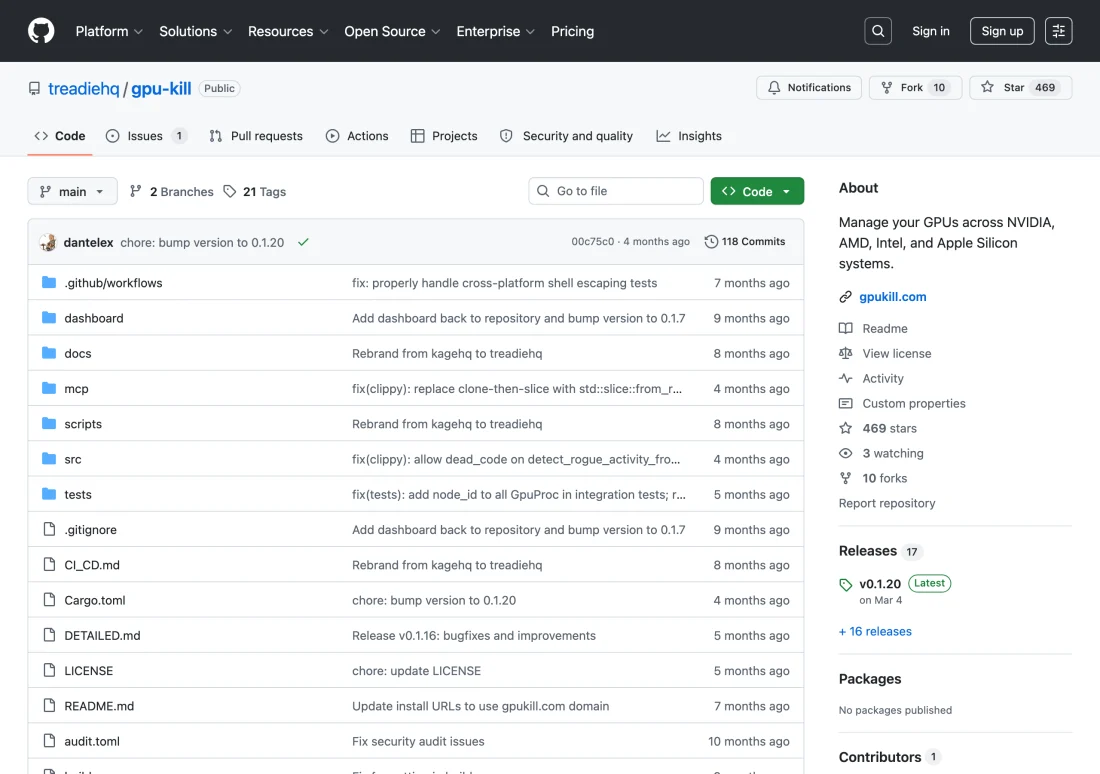Click the Activity pulse icon

pyautogui.click(x=845, y=378)
